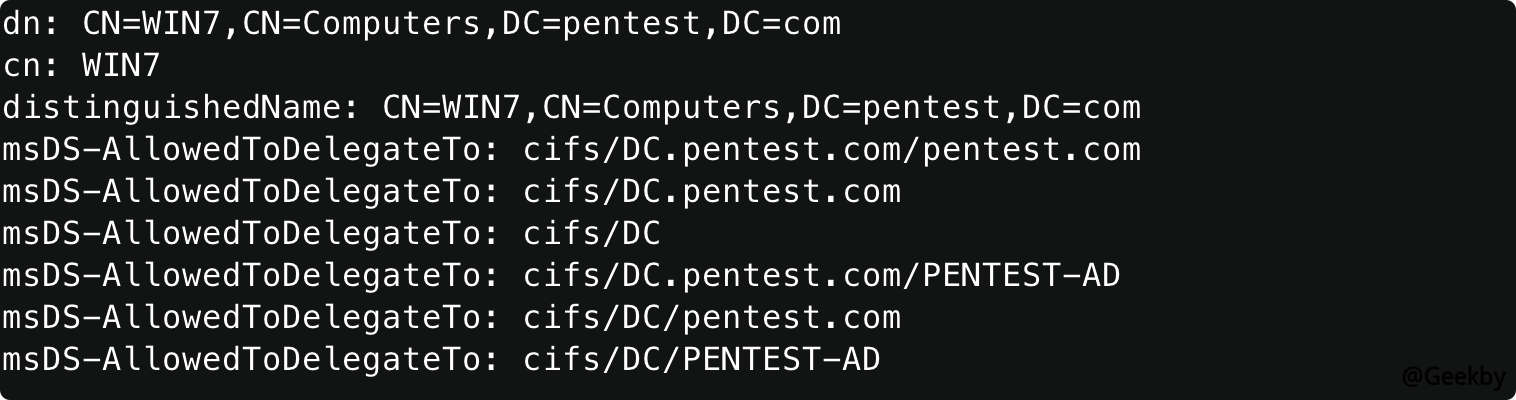This screenshot has height=400, width=1516.
Task: Select cifs/DC.pentest.com/PENTEST-AD value
Action: click(x=822, y=275)
